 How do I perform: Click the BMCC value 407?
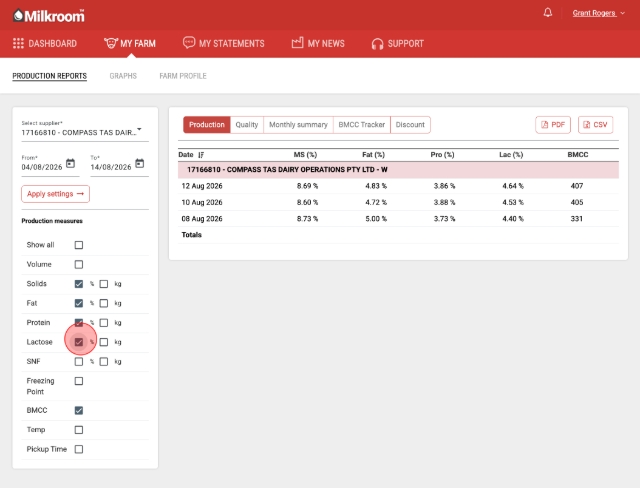coord(577,186)
